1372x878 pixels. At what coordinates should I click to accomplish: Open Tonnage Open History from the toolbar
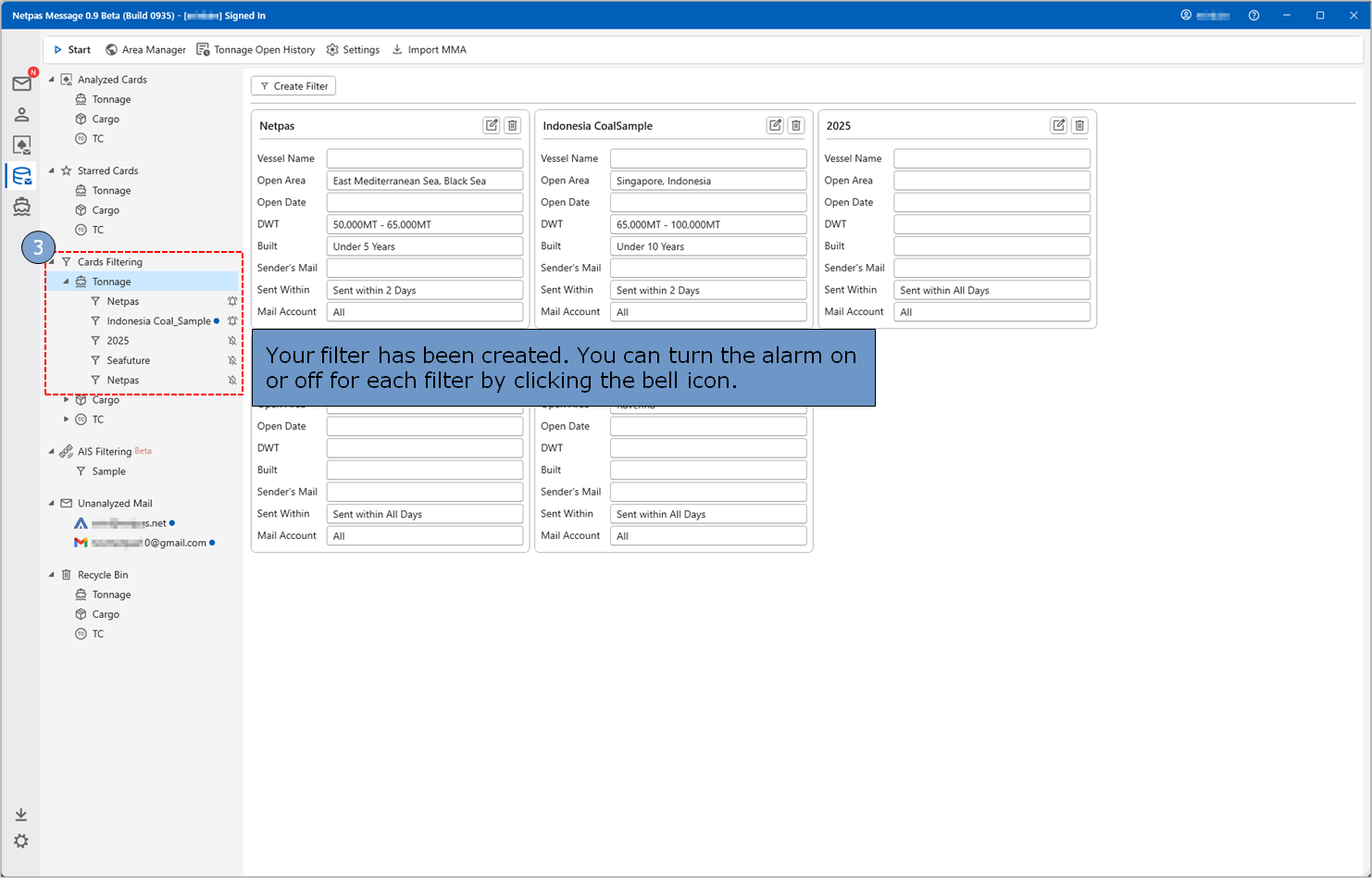[256, 50]
